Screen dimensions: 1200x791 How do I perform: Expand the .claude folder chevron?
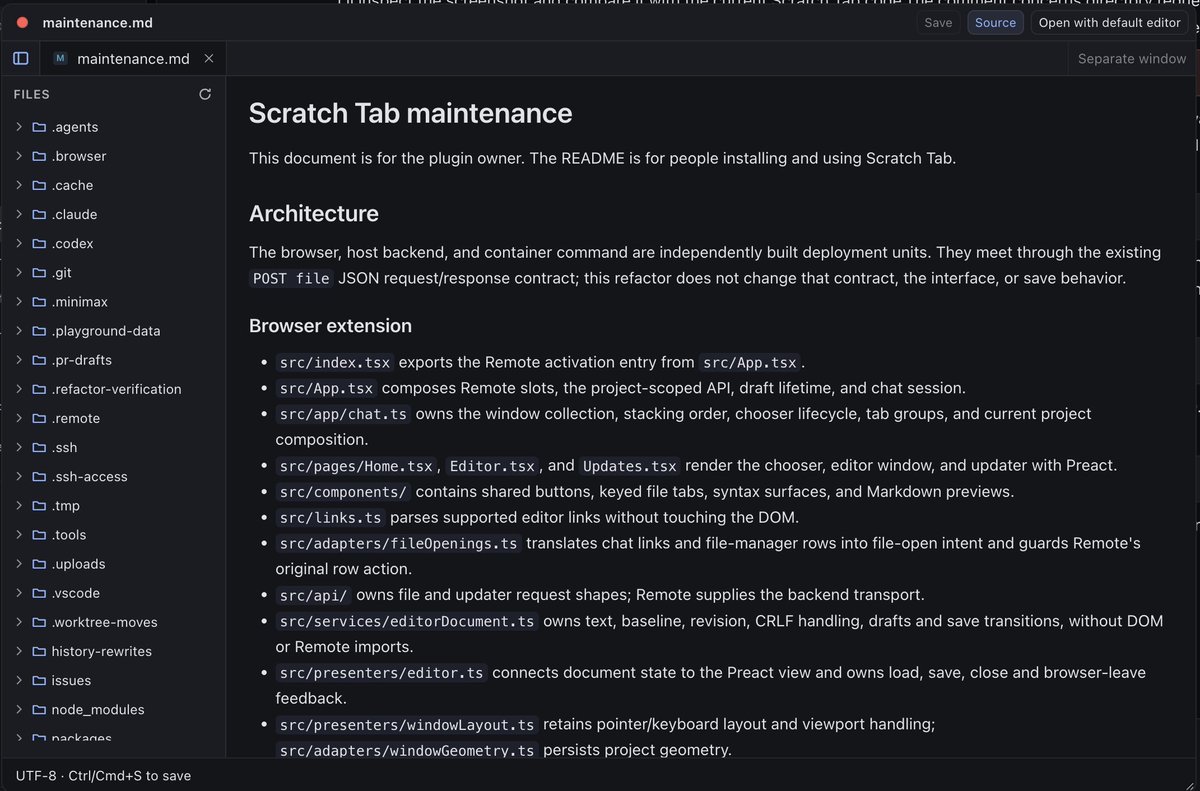click(19, 214)
